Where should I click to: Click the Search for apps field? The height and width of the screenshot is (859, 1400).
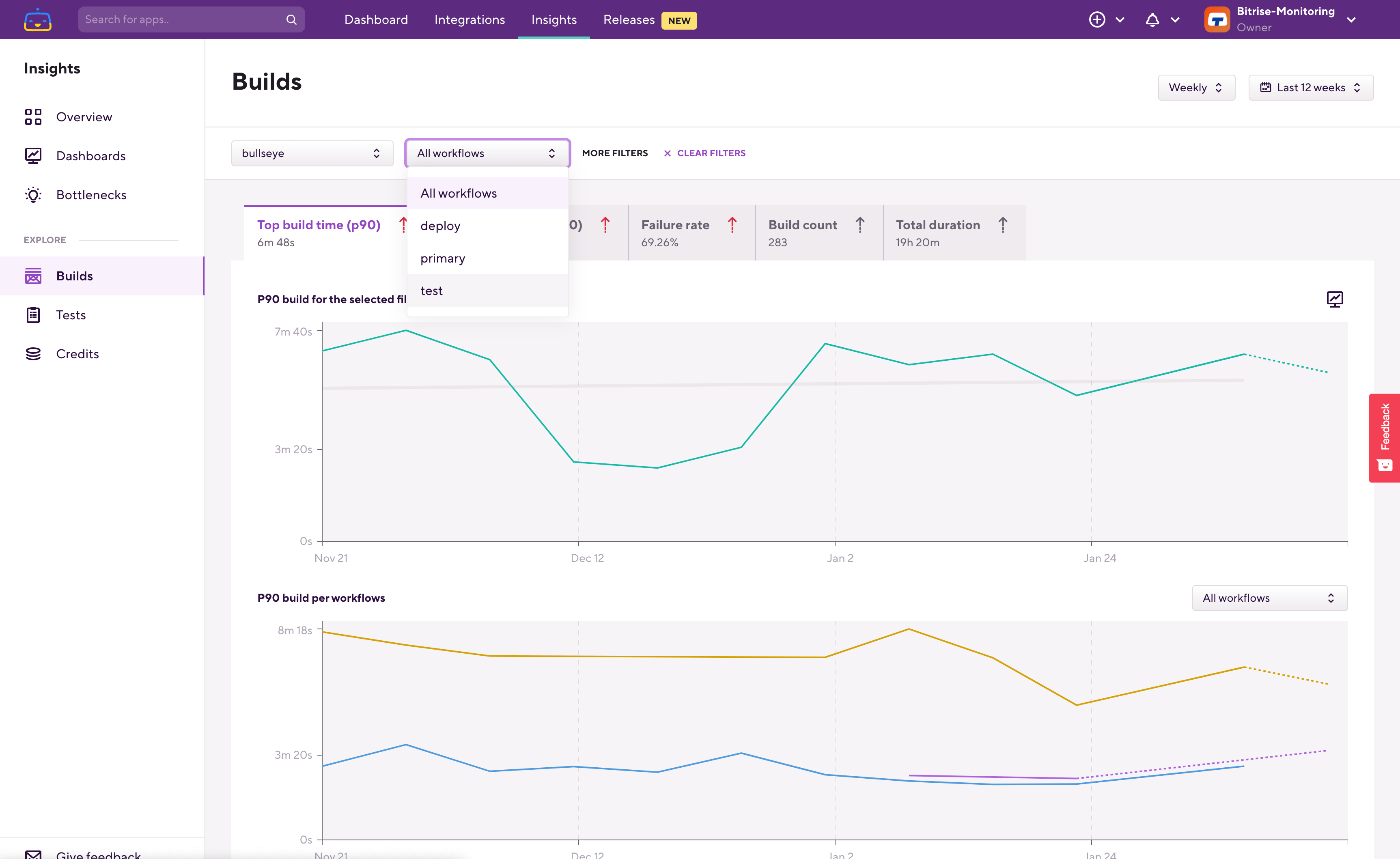pos(182,20)
